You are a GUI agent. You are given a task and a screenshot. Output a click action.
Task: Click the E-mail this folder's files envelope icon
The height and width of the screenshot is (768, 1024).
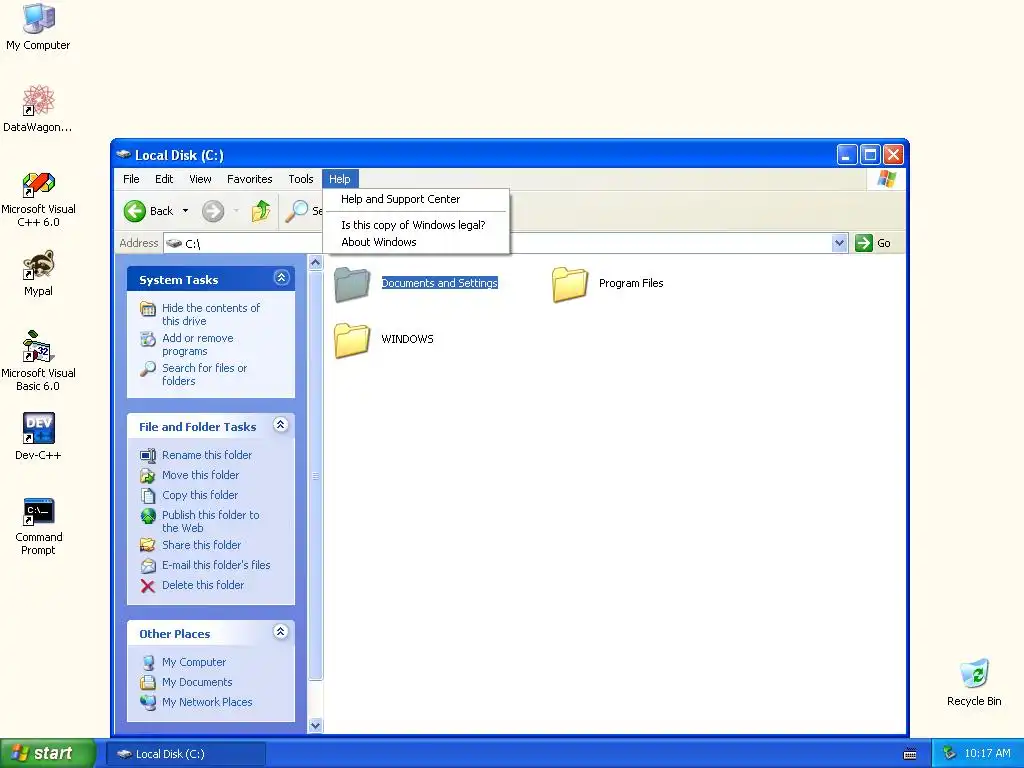pos(148,566)
